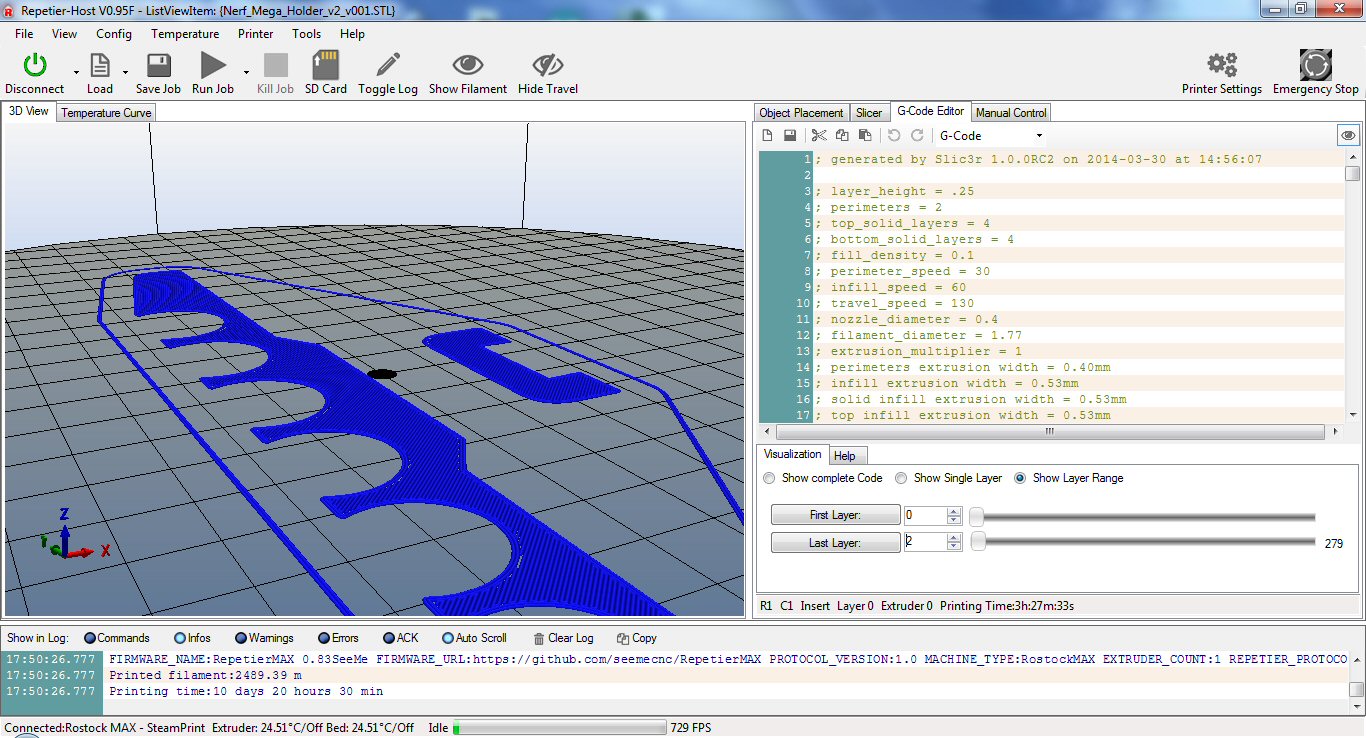Select Show complete Code option

pyautogui.click(x=769, y=478)
